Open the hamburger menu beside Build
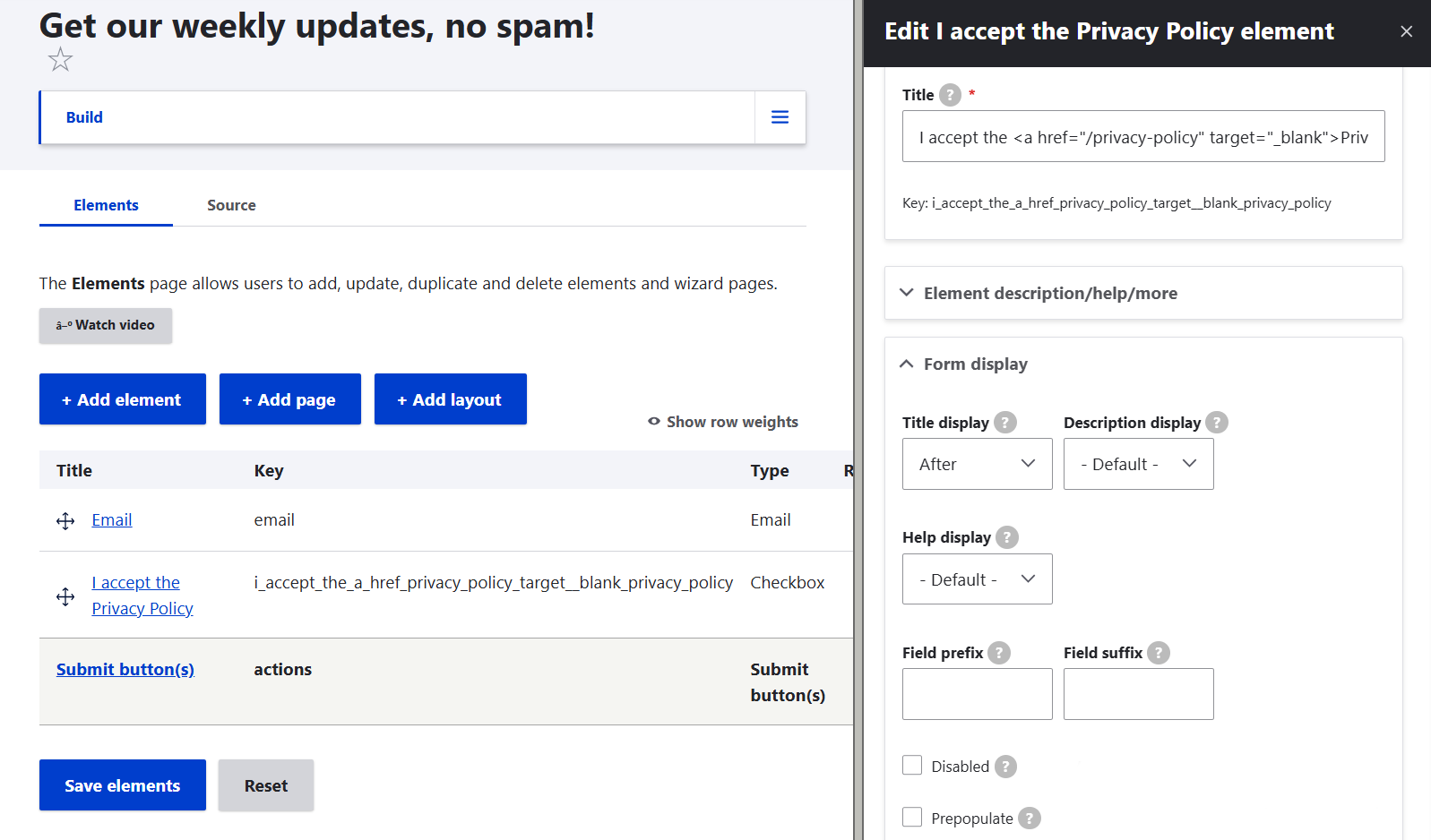 780,117
